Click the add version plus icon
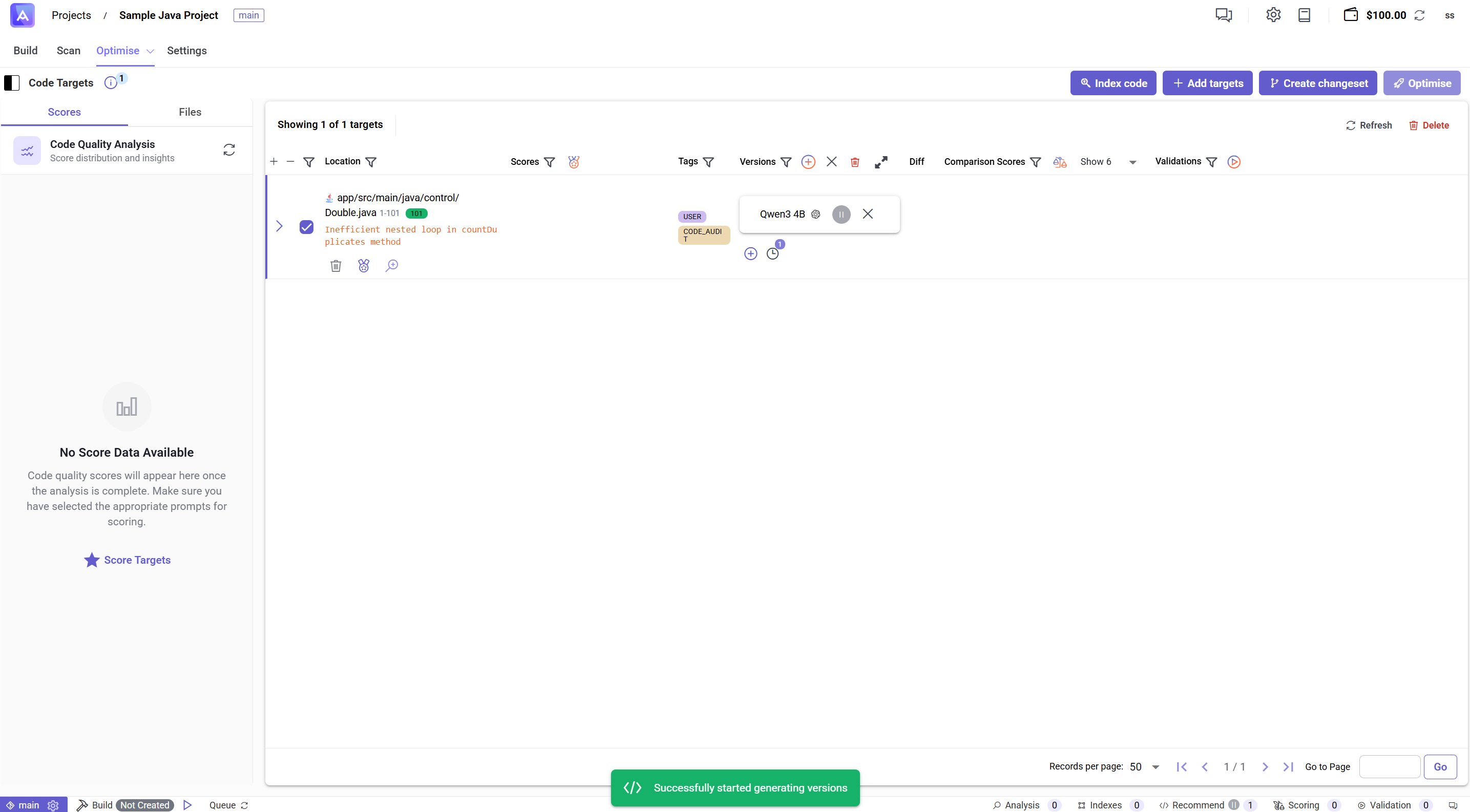 tap(808, 161)
